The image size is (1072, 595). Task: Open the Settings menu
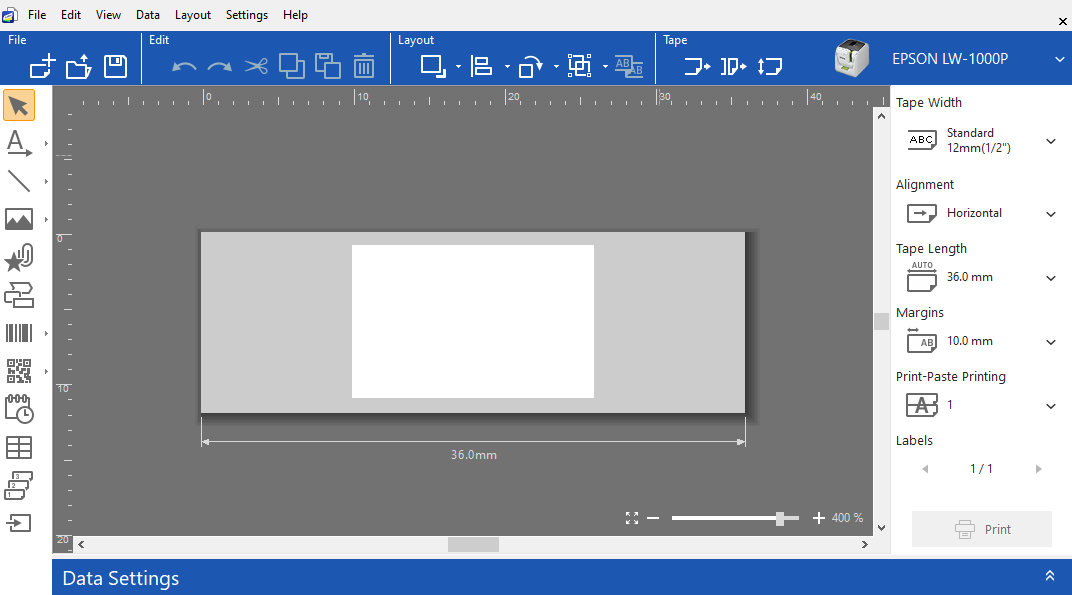click(x=247, y=15)
